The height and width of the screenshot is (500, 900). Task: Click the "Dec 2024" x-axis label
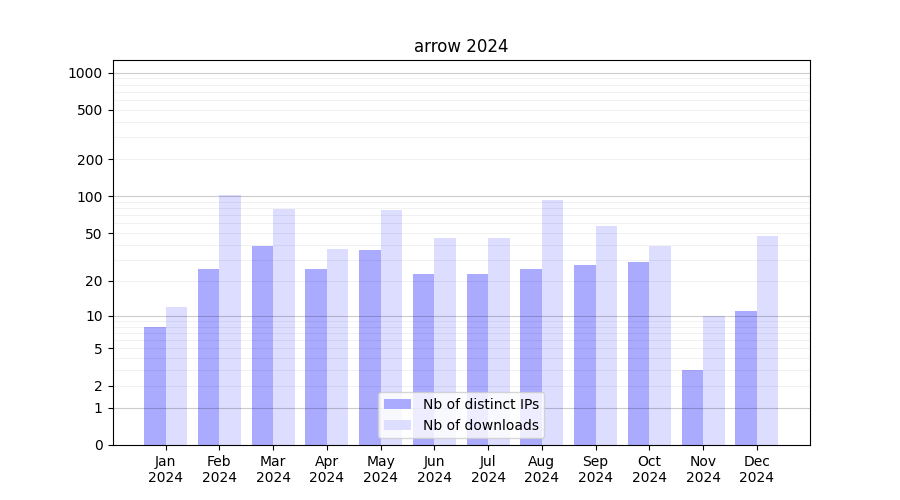(x=757, y=469)
